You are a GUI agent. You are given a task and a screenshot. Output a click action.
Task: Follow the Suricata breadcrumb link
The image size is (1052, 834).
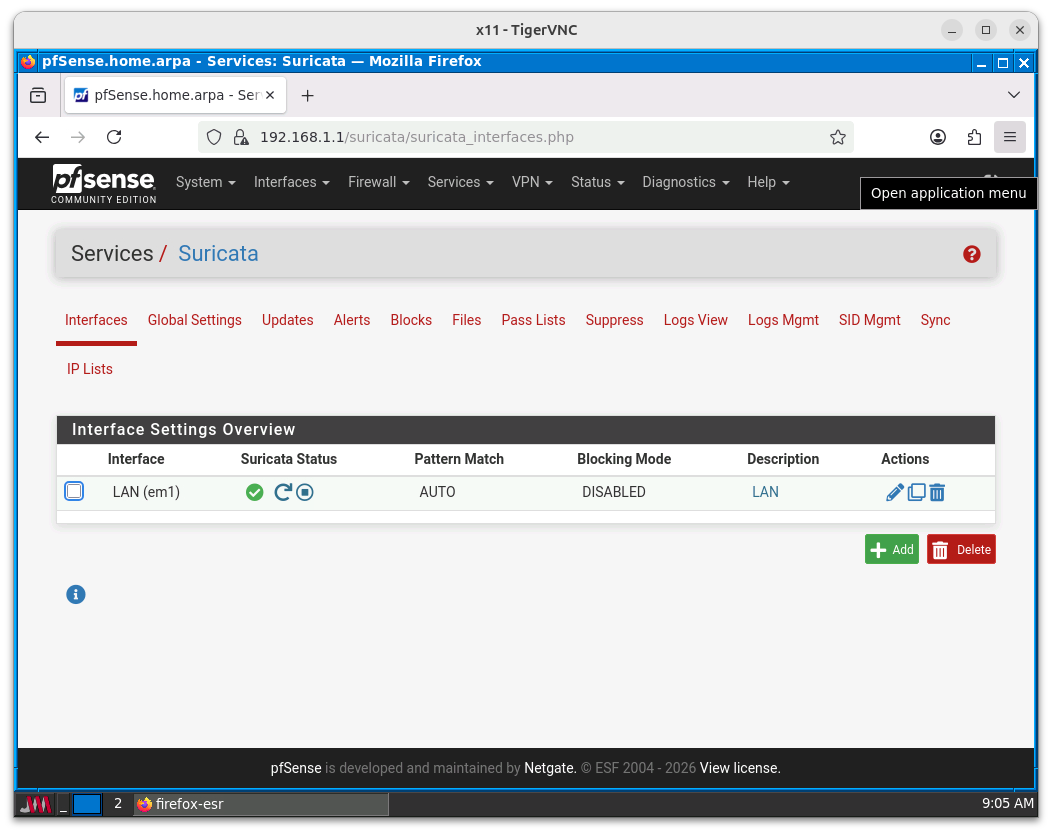tap(218, 254)
